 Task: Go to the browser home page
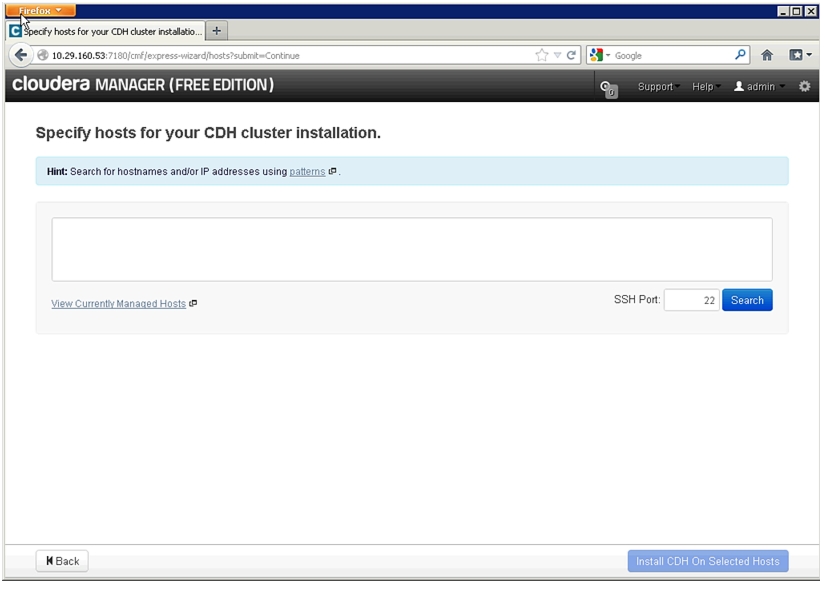coord(767,55)
